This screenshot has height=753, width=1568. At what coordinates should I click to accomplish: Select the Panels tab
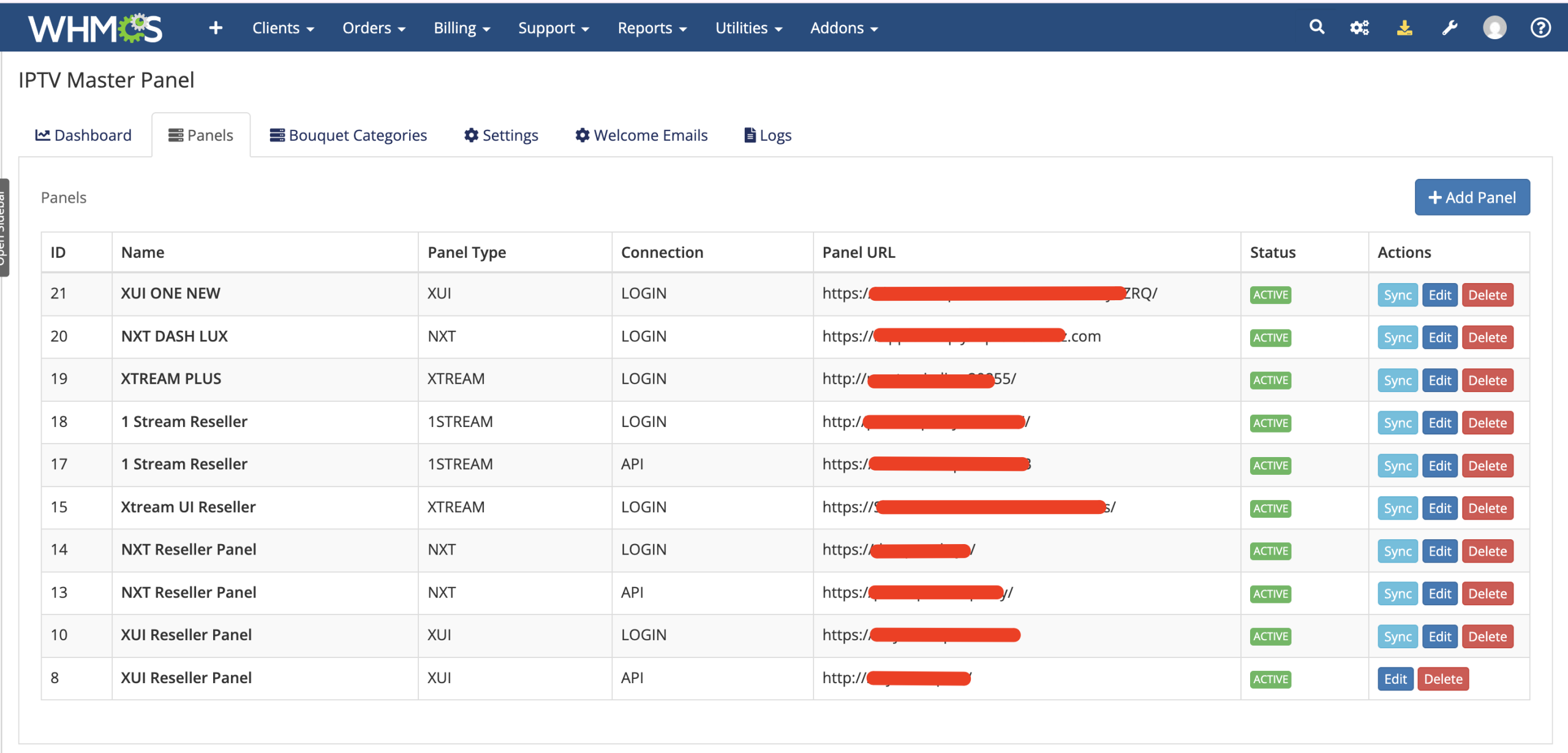click(201, 135)
